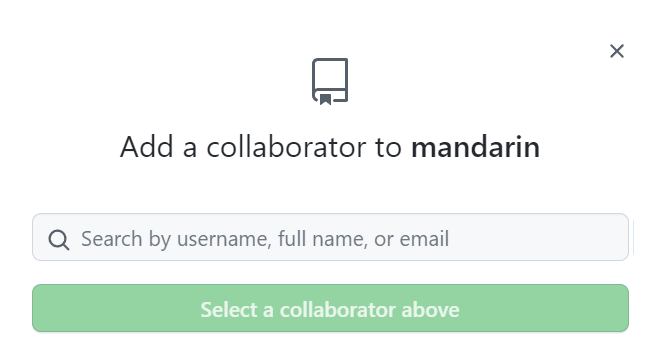This screenshot has height=361, width=661.
Task: Click the word Add in the dialog title
Action: (x=147, y=147)
